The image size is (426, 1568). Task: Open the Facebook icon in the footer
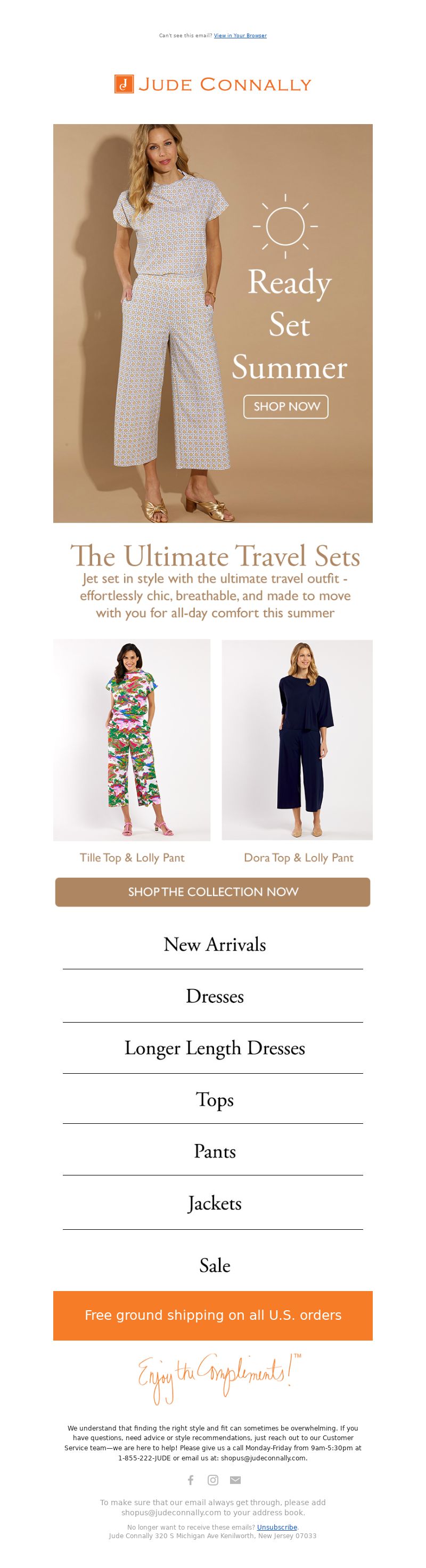191,1480
